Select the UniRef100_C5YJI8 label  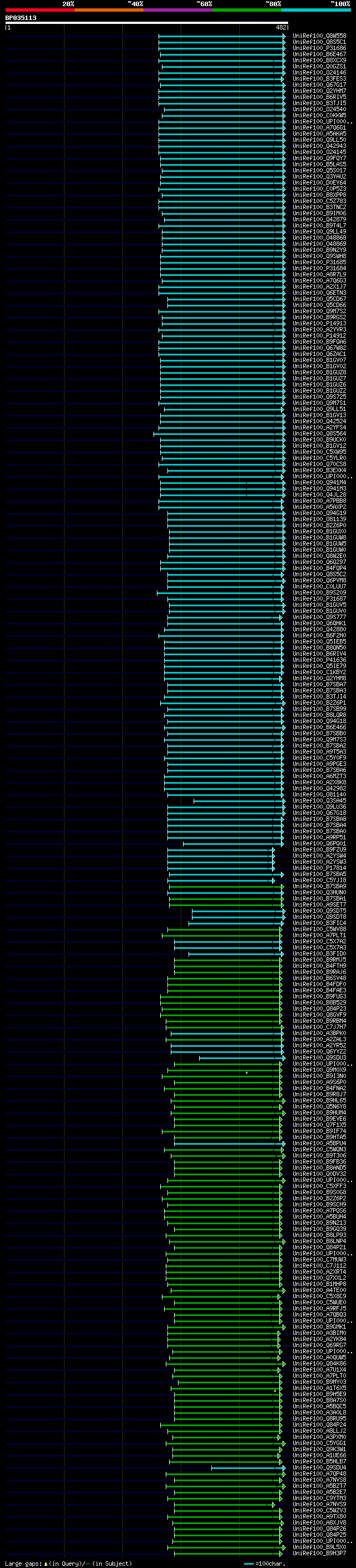tap(319, 881)
